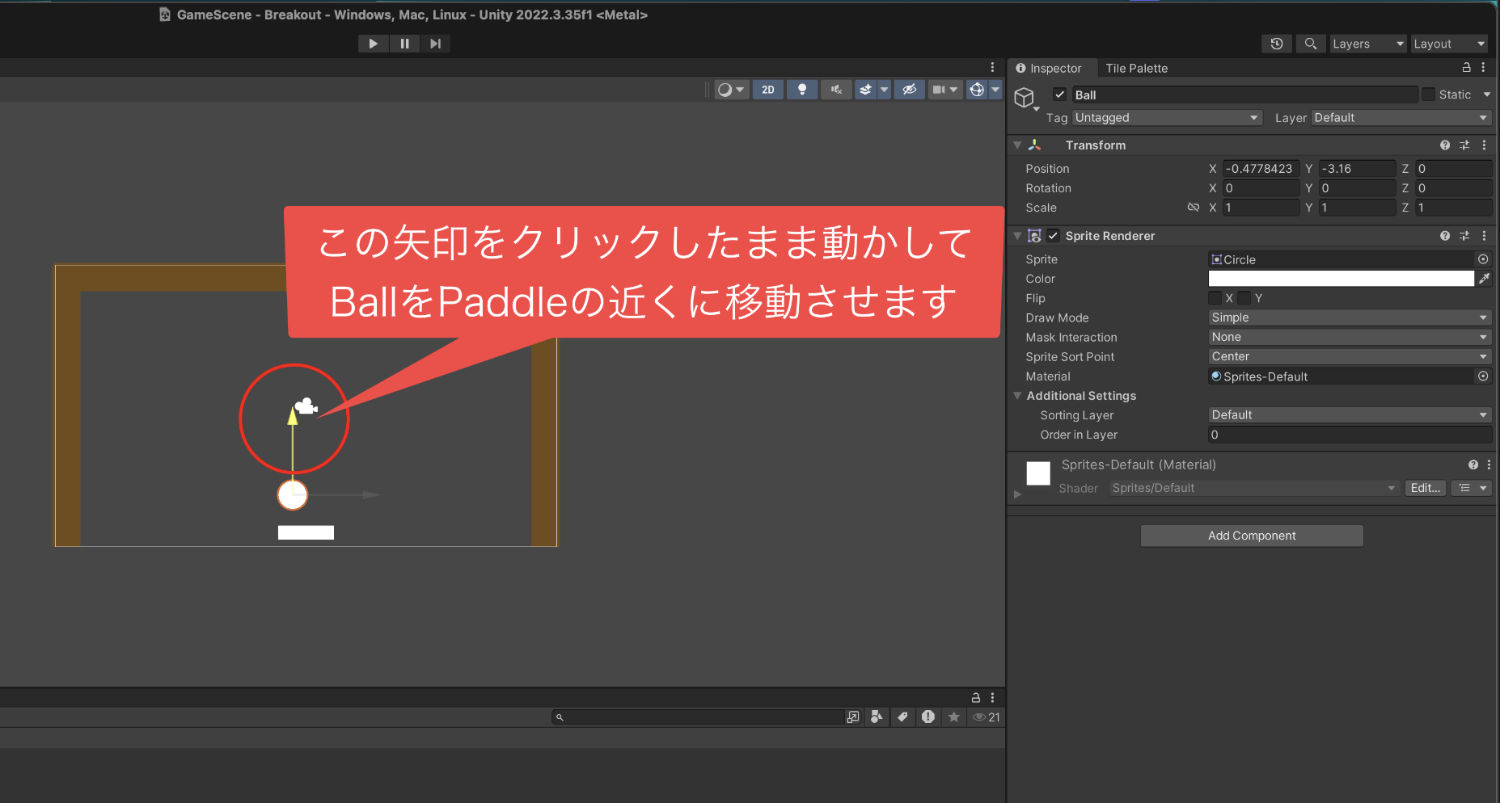
Task: Click the Sprites-Default material thumbnail
Action: point(1038,473)
